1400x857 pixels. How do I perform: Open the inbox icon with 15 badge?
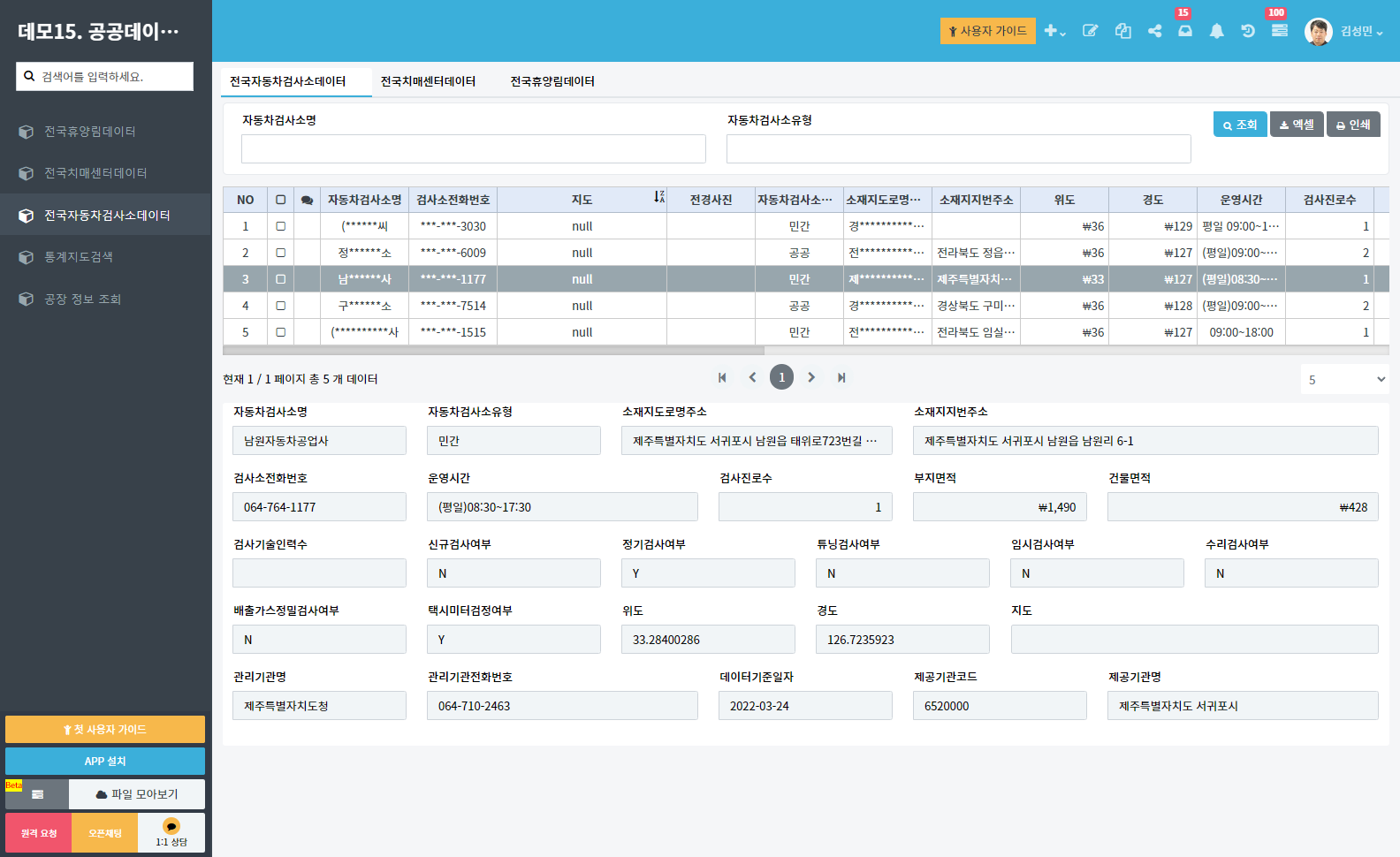coord(1185,31)
